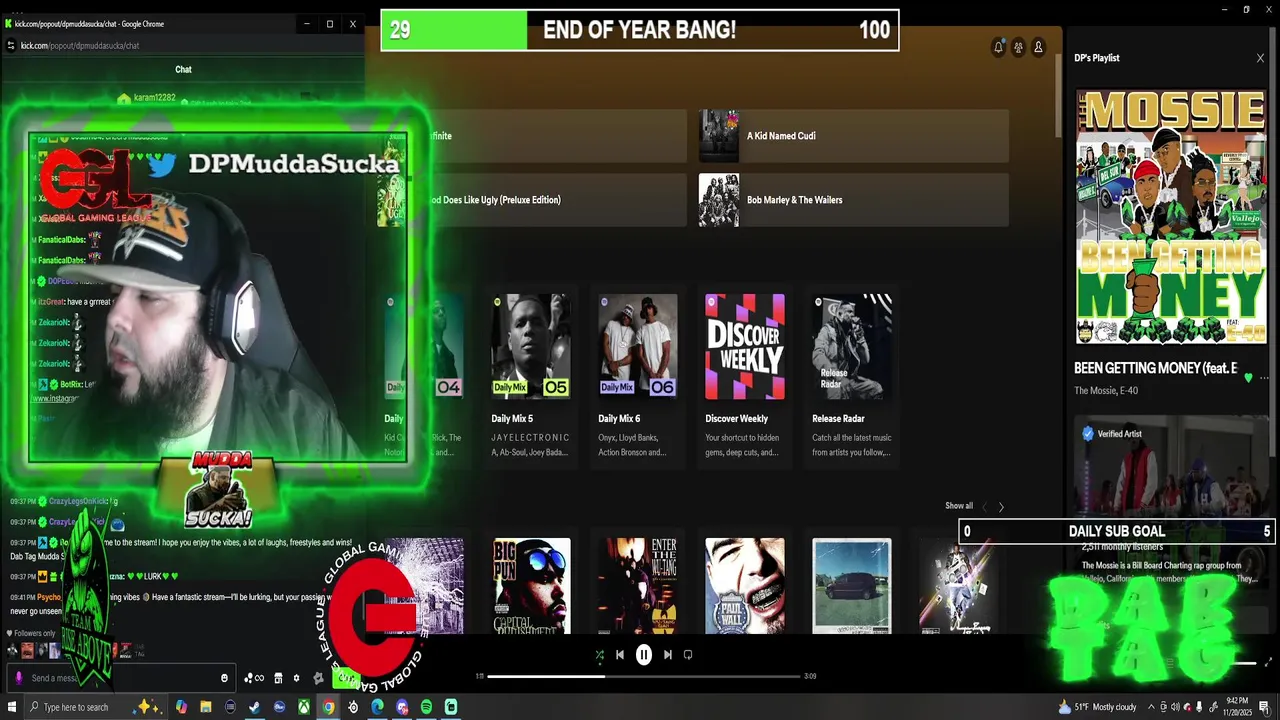This screenshot has width=1280, height=720.
Task: Open Discord from the taskbar
Action: coord(402,707)
